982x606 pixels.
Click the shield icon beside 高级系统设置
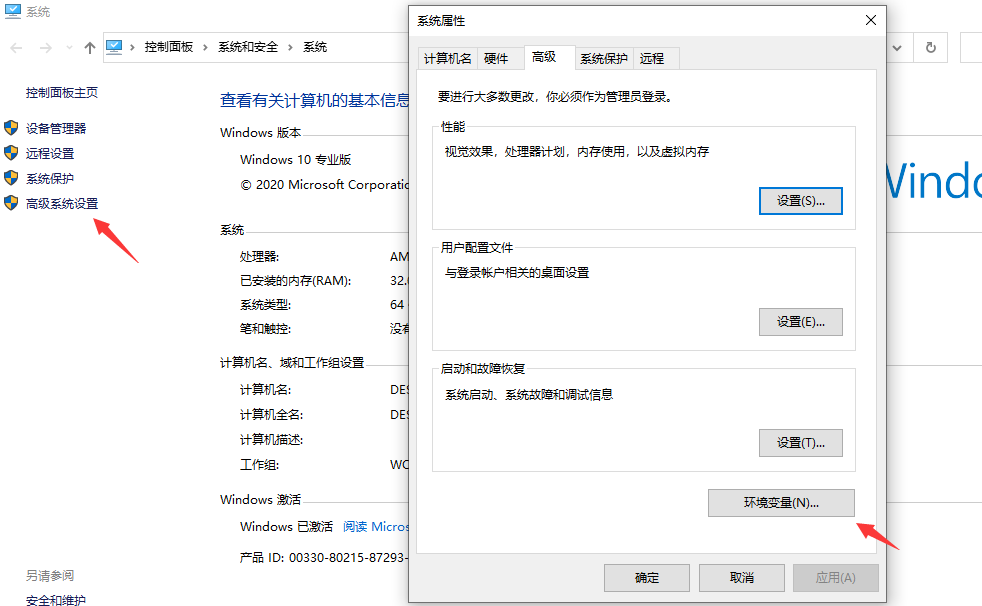pos(11,203)
